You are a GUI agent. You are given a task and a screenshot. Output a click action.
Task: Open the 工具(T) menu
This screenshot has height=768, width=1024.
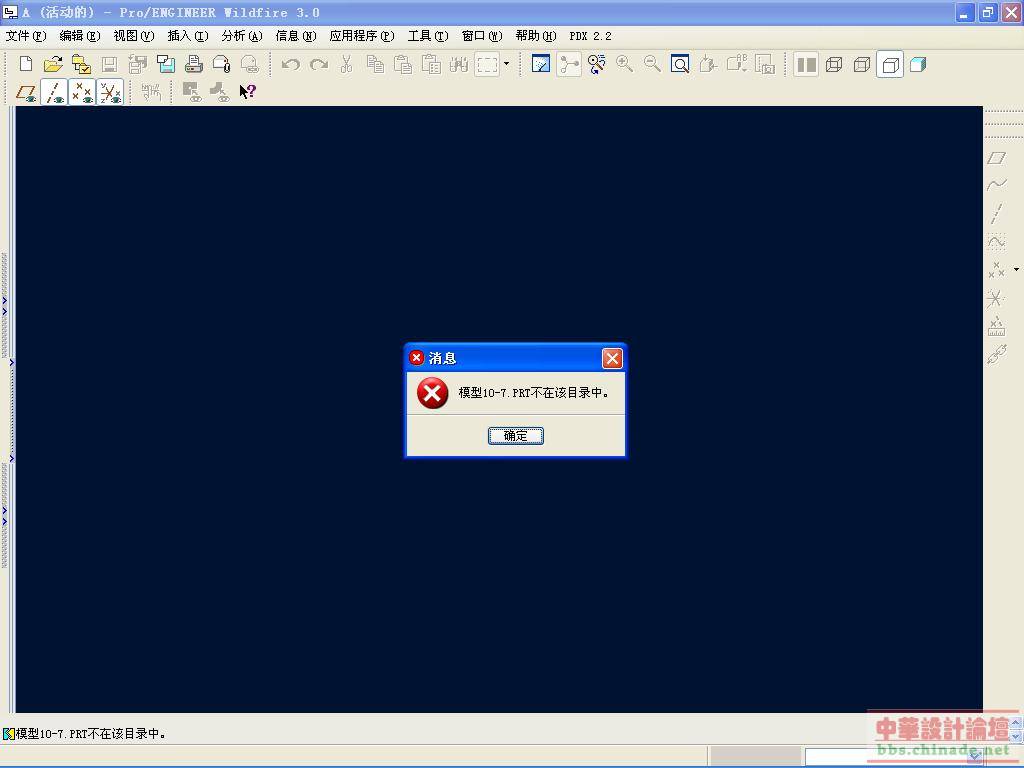428,36
